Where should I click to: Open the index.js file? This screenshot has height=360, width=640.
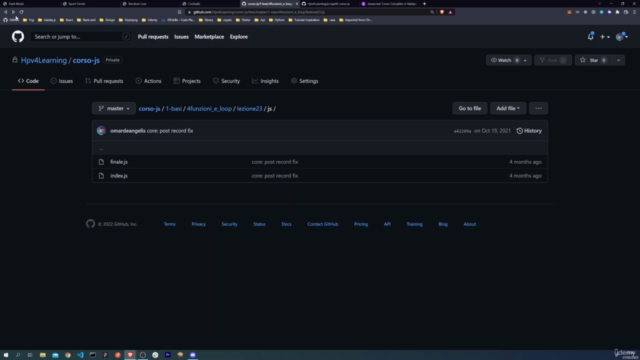click(x=119, y=176)
